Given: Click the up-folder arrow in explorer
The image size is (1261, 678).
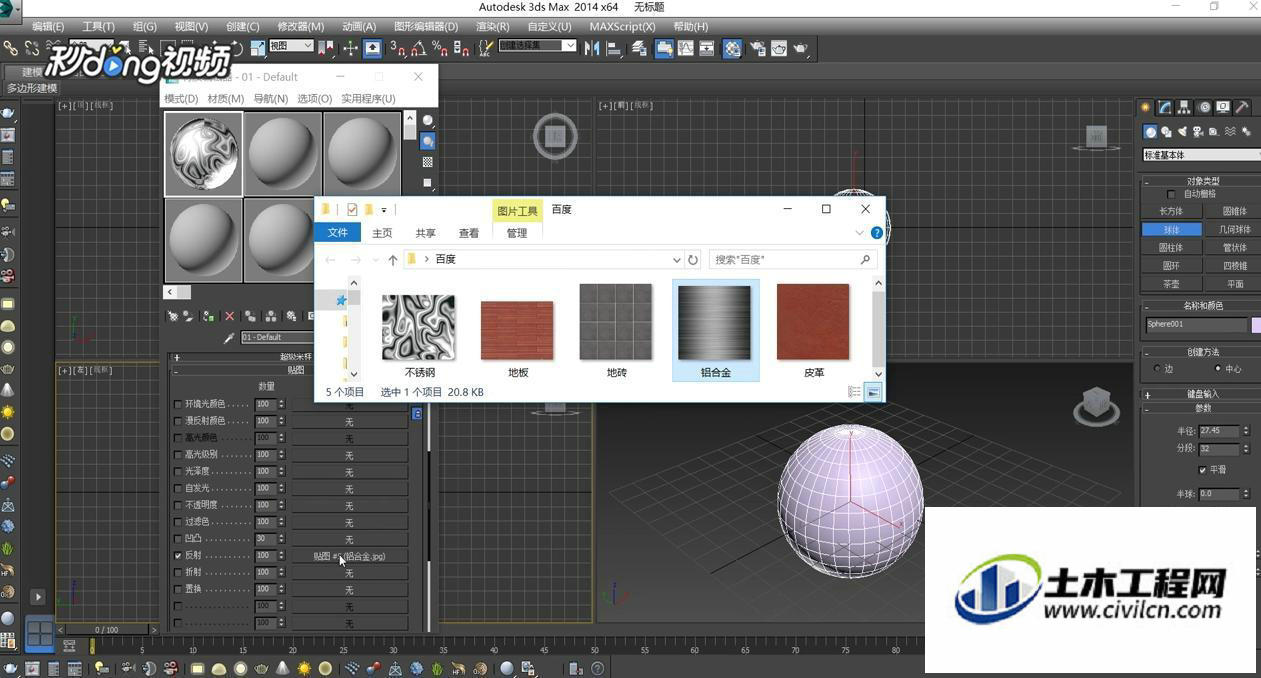Looking at the screenshot, I should 393,259.
